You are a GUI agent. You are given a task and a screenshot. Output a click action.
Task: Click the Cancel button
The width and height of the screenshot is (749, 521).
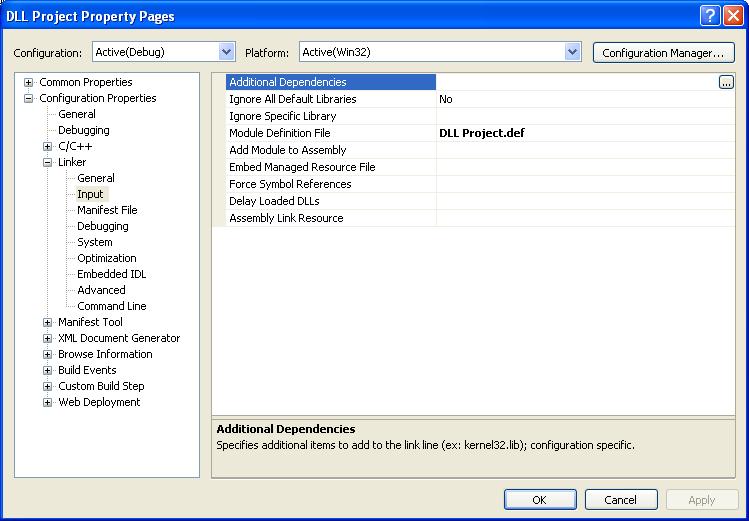[620, 500]
